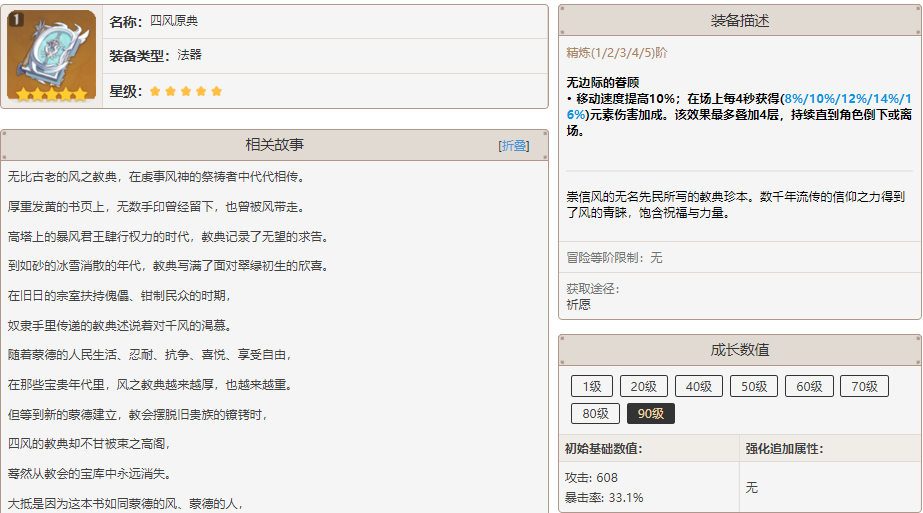
Task: Click the 相关故事 section header
Action: [x=274, y=145]
